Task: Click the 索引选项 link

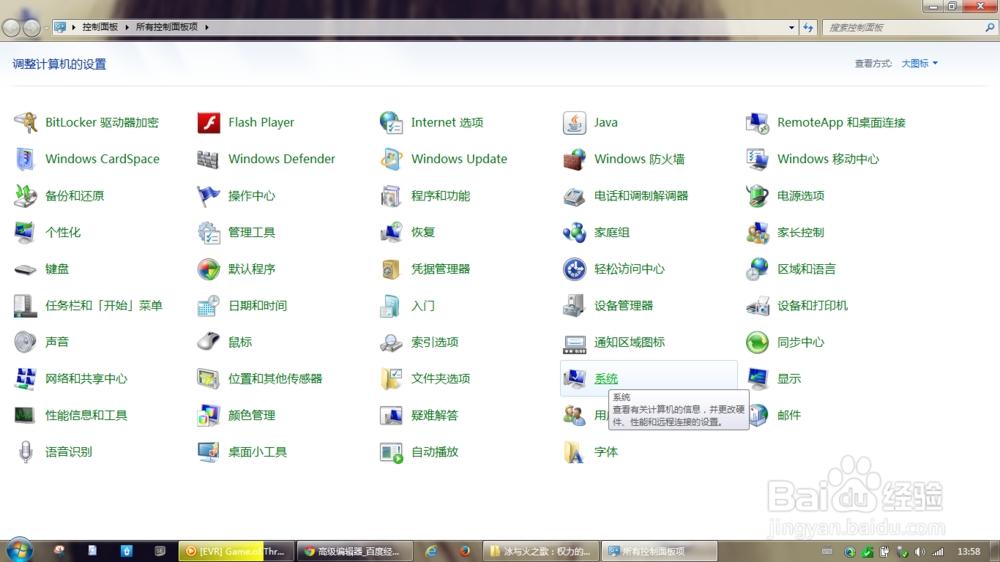Action: (x=434, y=342)
